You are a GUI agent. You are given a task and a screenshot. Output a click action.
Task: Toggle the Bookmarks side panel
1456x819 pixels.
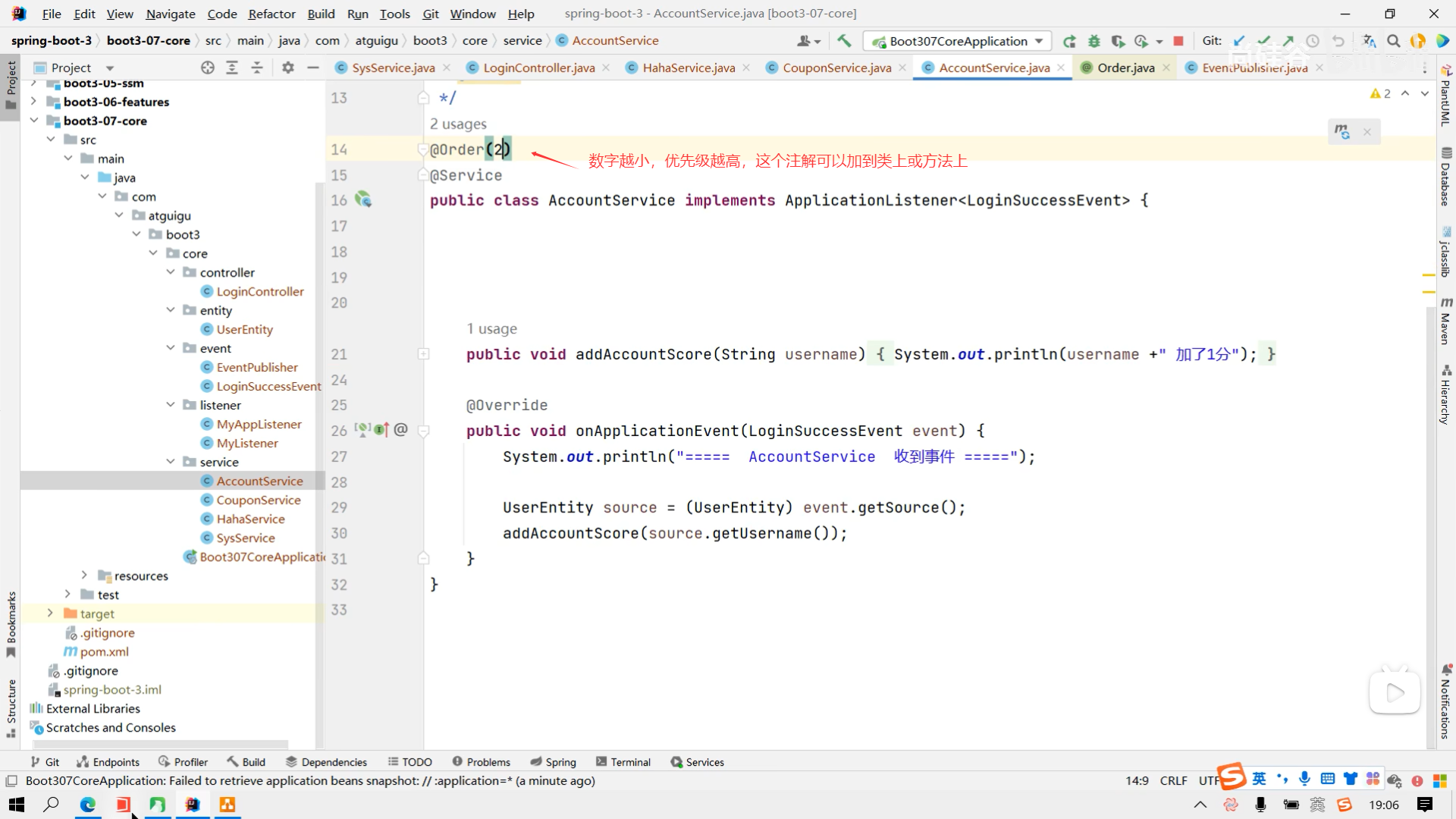click(x=11, y=623)
